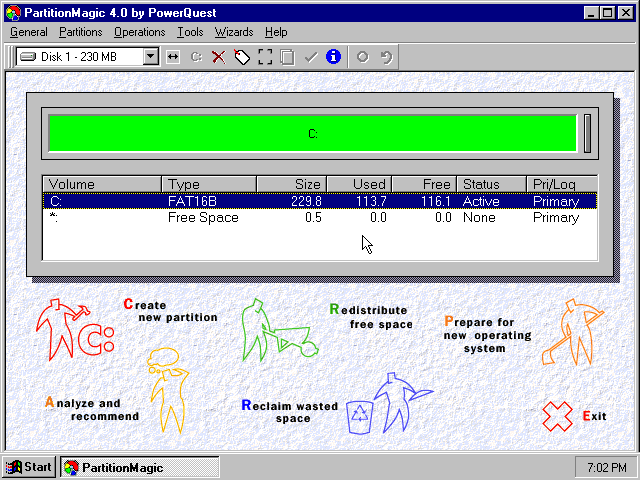Click the orange shoveling figure icon
Screen dimensions: 640x480
pyautogui.click(x=573, y=332)
